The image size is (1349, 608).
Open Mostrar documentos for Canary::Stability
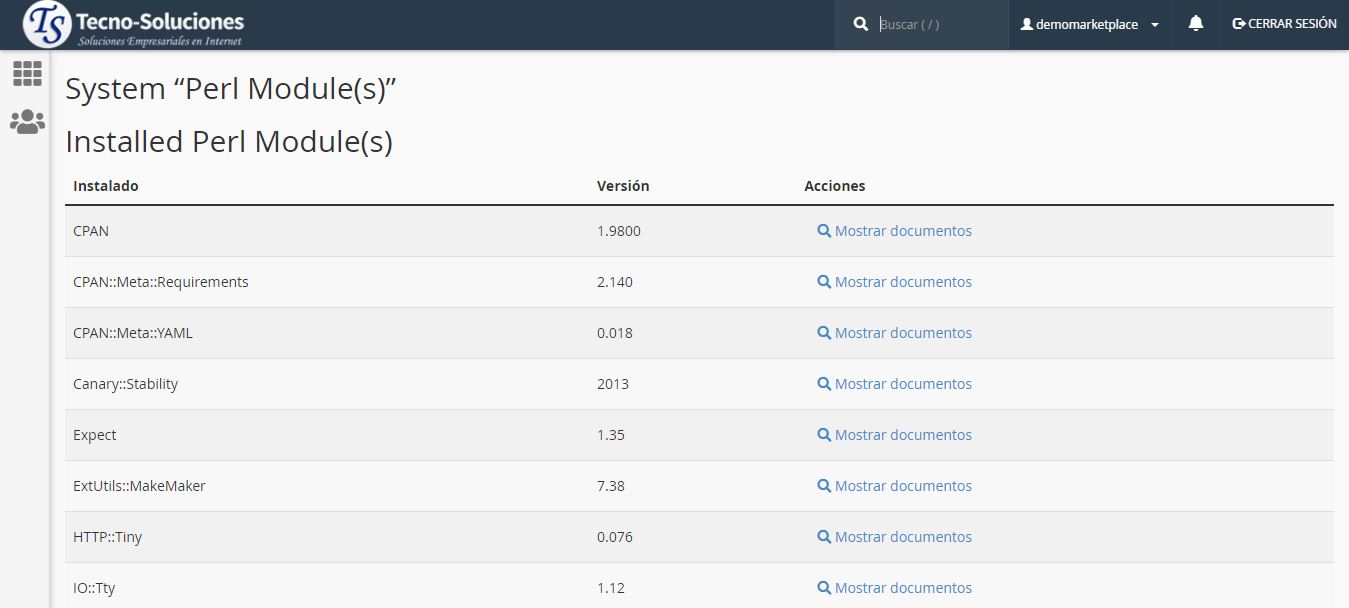[x=902, y=384]
